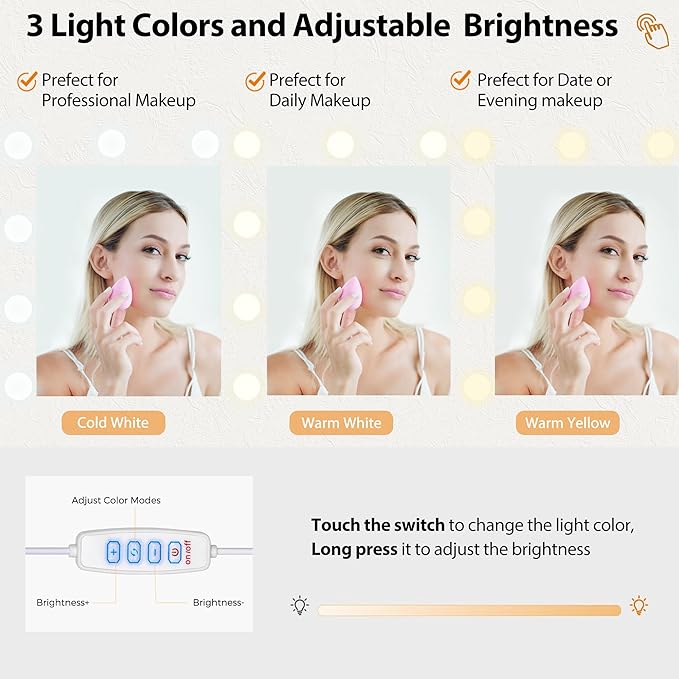This screenshot has height=679, width=679.
Task: Click the Warm White mirror photo
Action: [359, 281]
